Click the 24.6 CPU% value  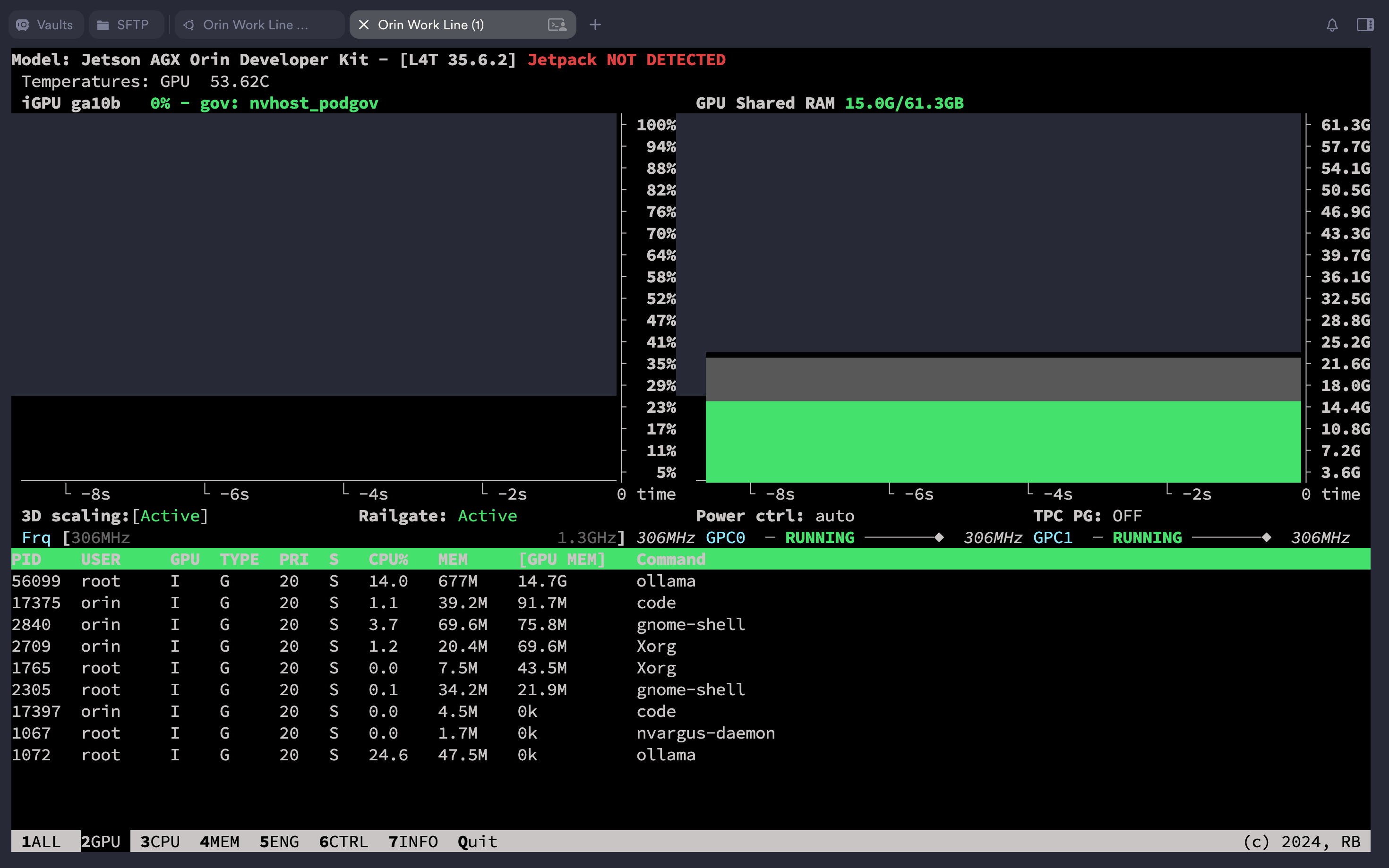pos(388,755)
